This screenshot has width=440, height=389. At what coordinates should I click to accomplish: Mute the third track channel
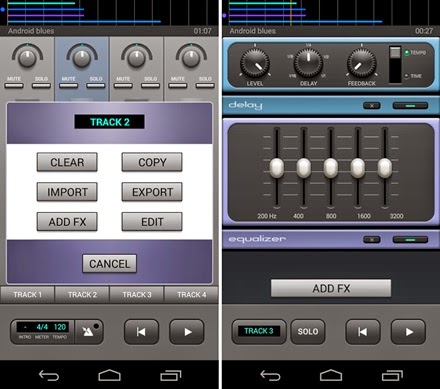click(x=123, y=85)
